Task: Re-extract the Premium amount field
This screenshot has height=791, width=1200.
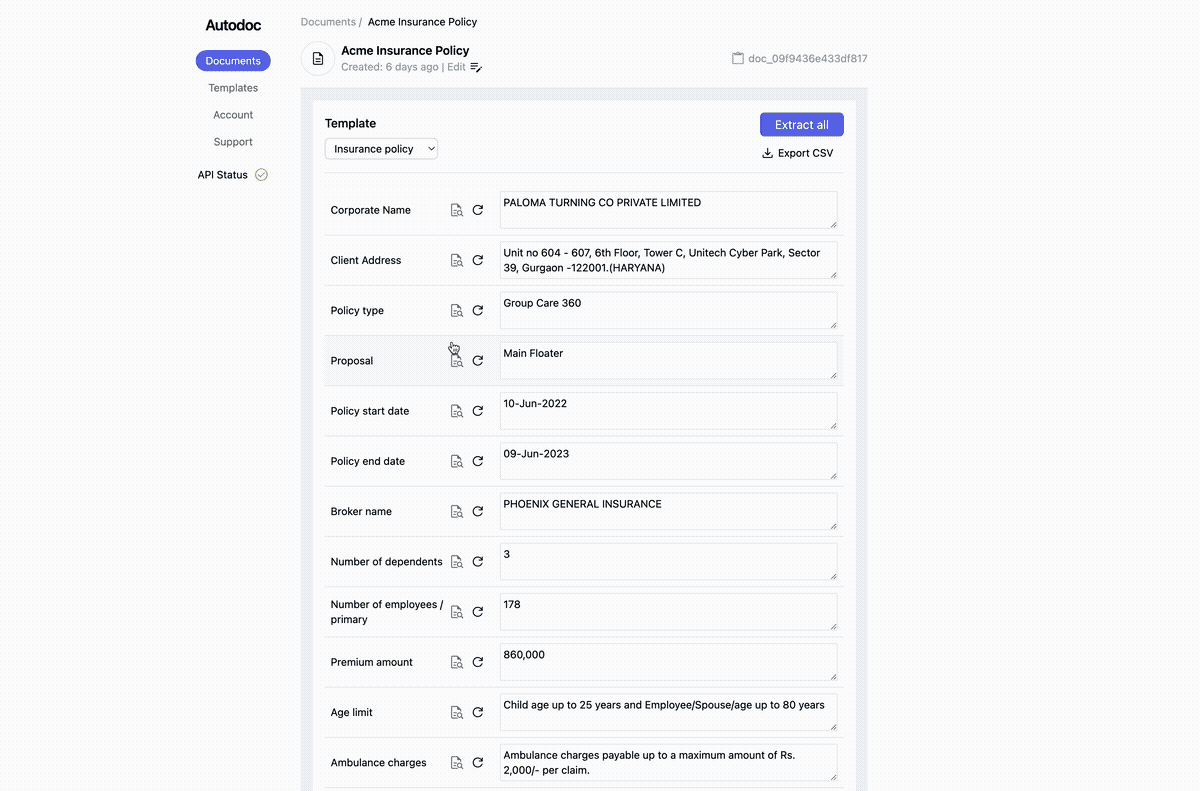Action: (478, 662)
